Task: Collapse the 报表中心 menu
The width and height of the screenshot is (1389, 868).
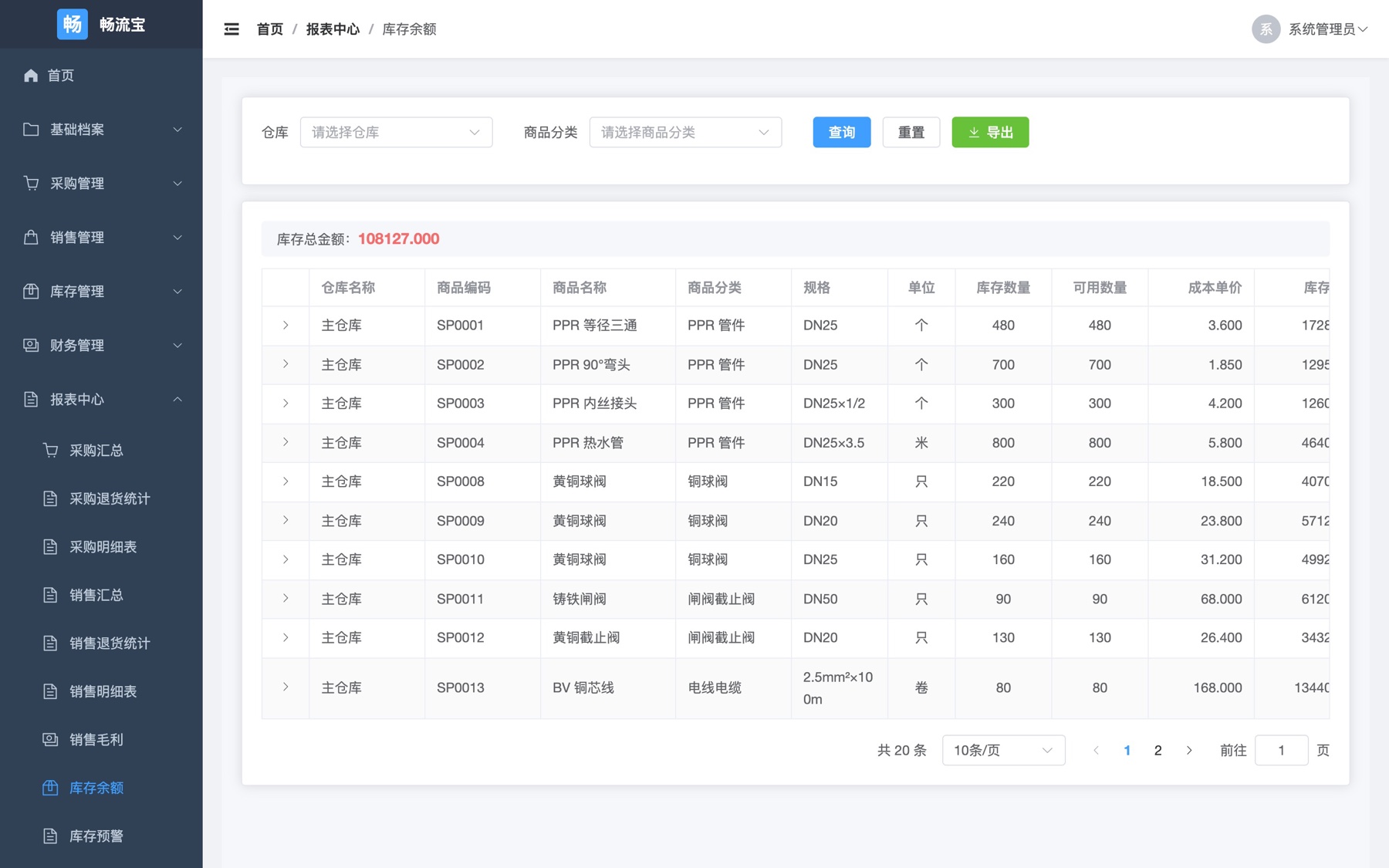Action: [x=101, y=400]
